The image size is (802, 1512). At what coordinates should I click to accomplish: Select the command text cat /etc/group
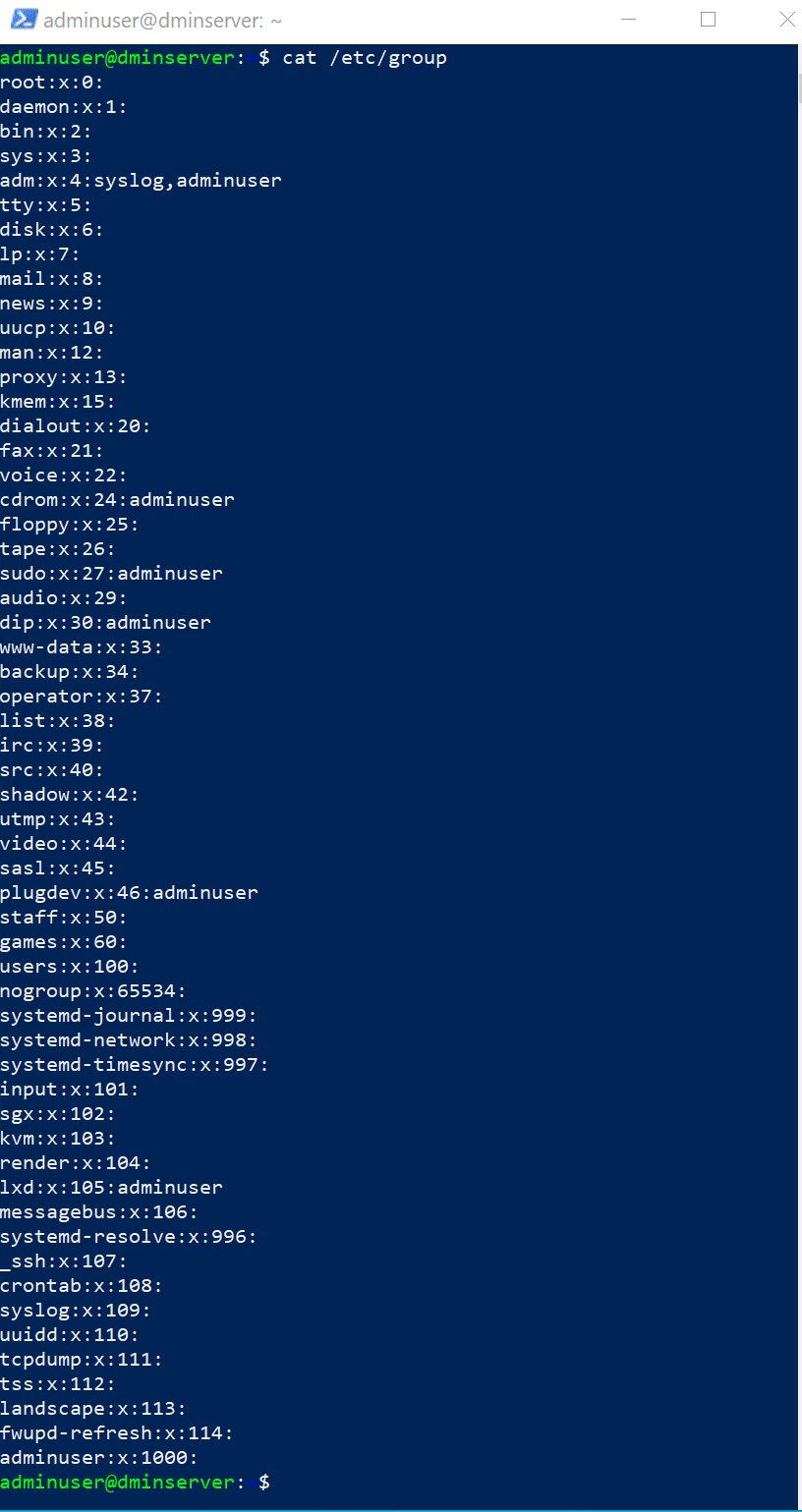tap(369, 57)
